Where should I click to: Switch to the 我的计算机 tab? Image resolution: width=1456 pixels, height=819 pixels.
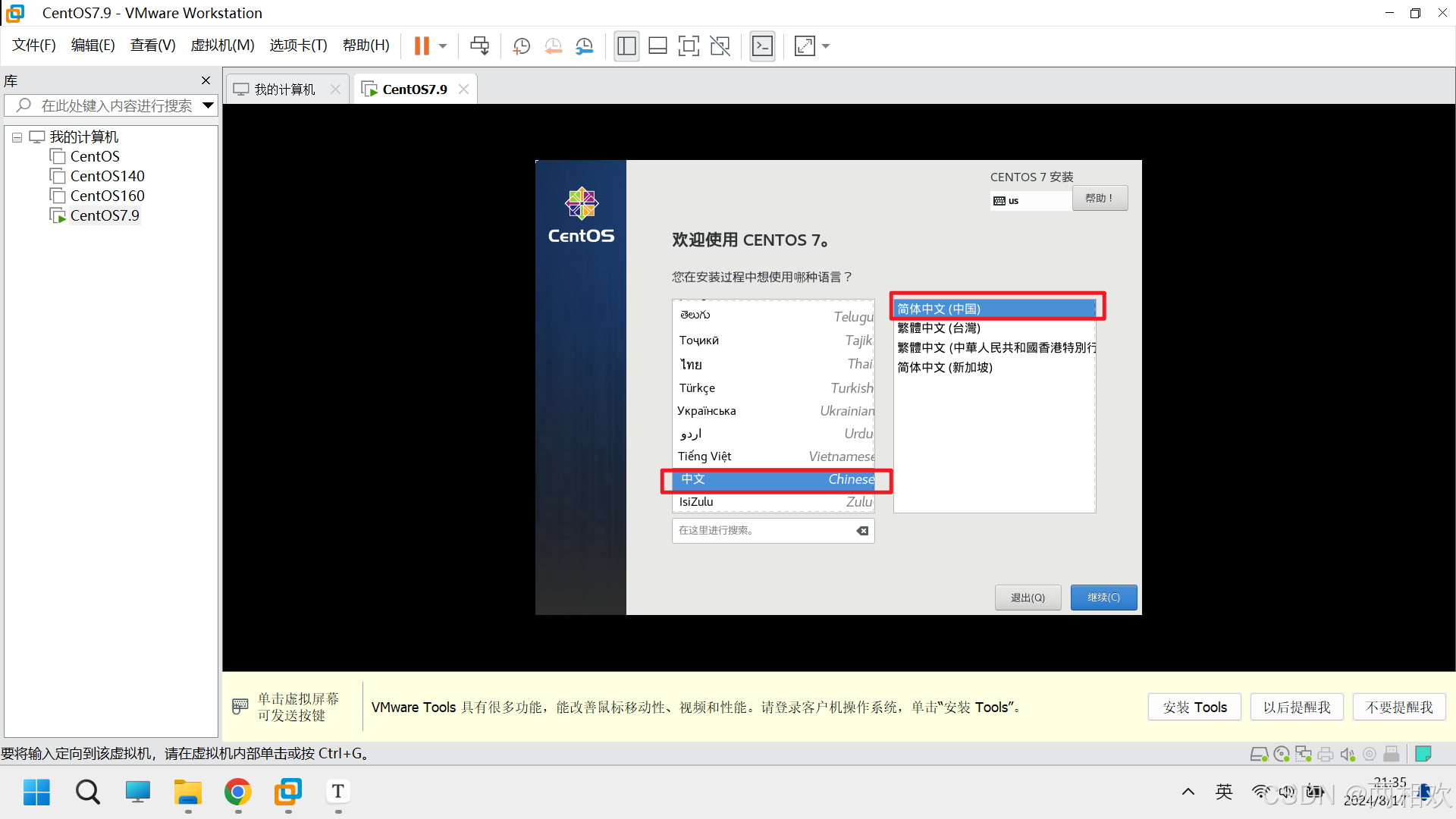coord(284,89)
